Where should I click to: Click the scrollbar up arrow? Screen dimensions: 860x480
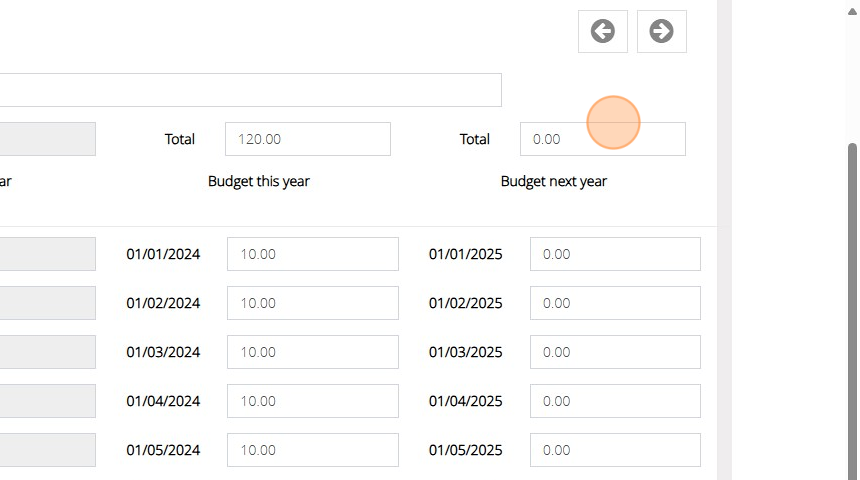(853, 10)
